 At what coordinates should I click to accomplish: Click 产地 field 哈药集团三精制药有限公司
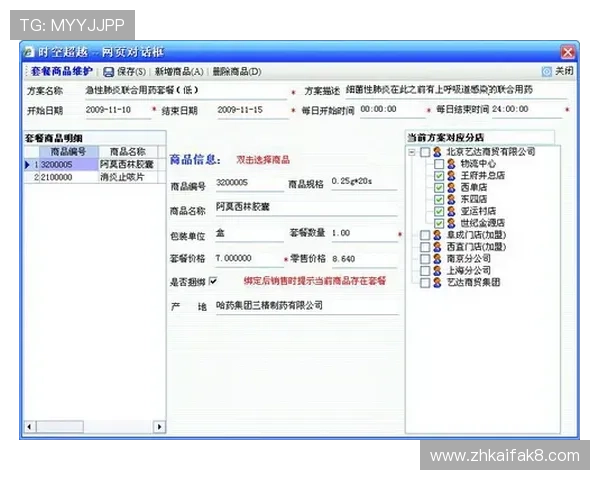click(x=307, y=306)
